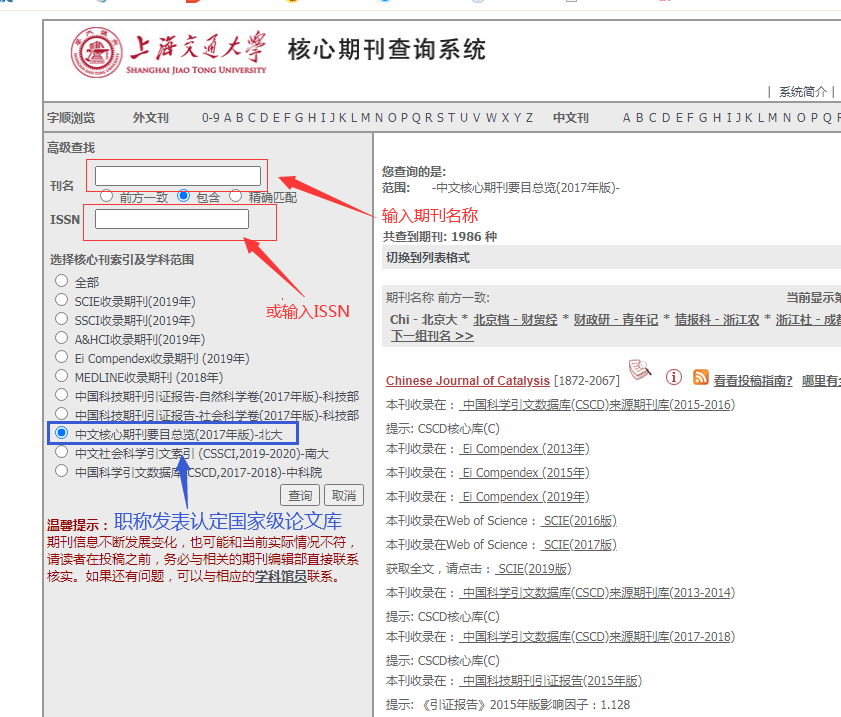Open the orange RSS feed icon
This screenshot has width=841, height=717.
pos(700,377)
